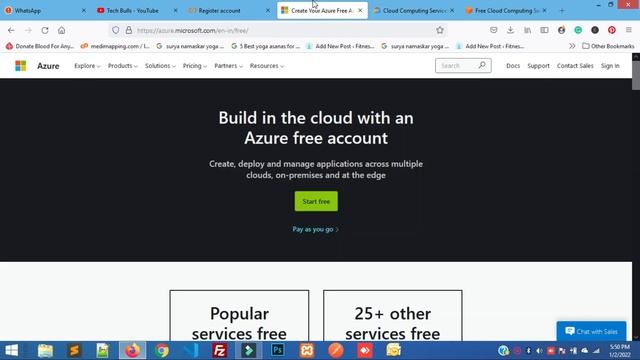Open the system tray volume icon
The width and height of the screenshot is (640, 360).
539,351
